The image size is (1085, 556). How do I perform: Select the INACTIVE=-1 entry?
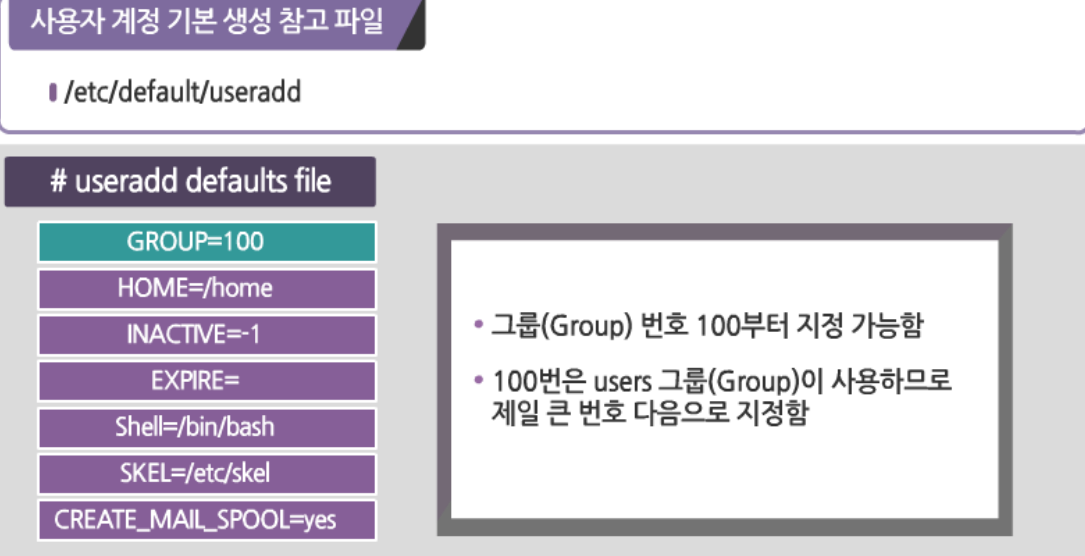[x=207, y=335]
